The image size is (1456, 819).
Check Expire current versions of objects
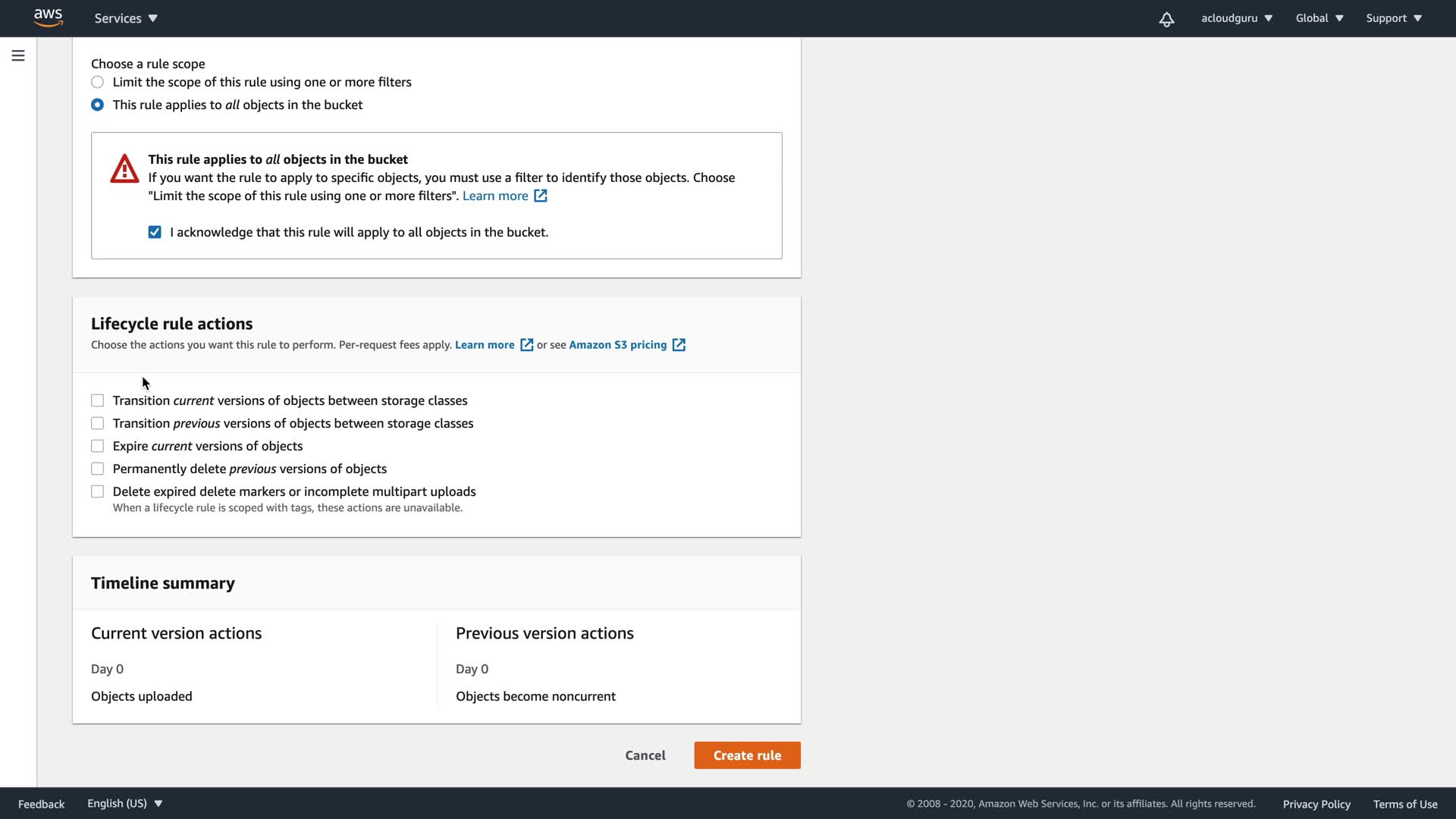tap(98, 446)
